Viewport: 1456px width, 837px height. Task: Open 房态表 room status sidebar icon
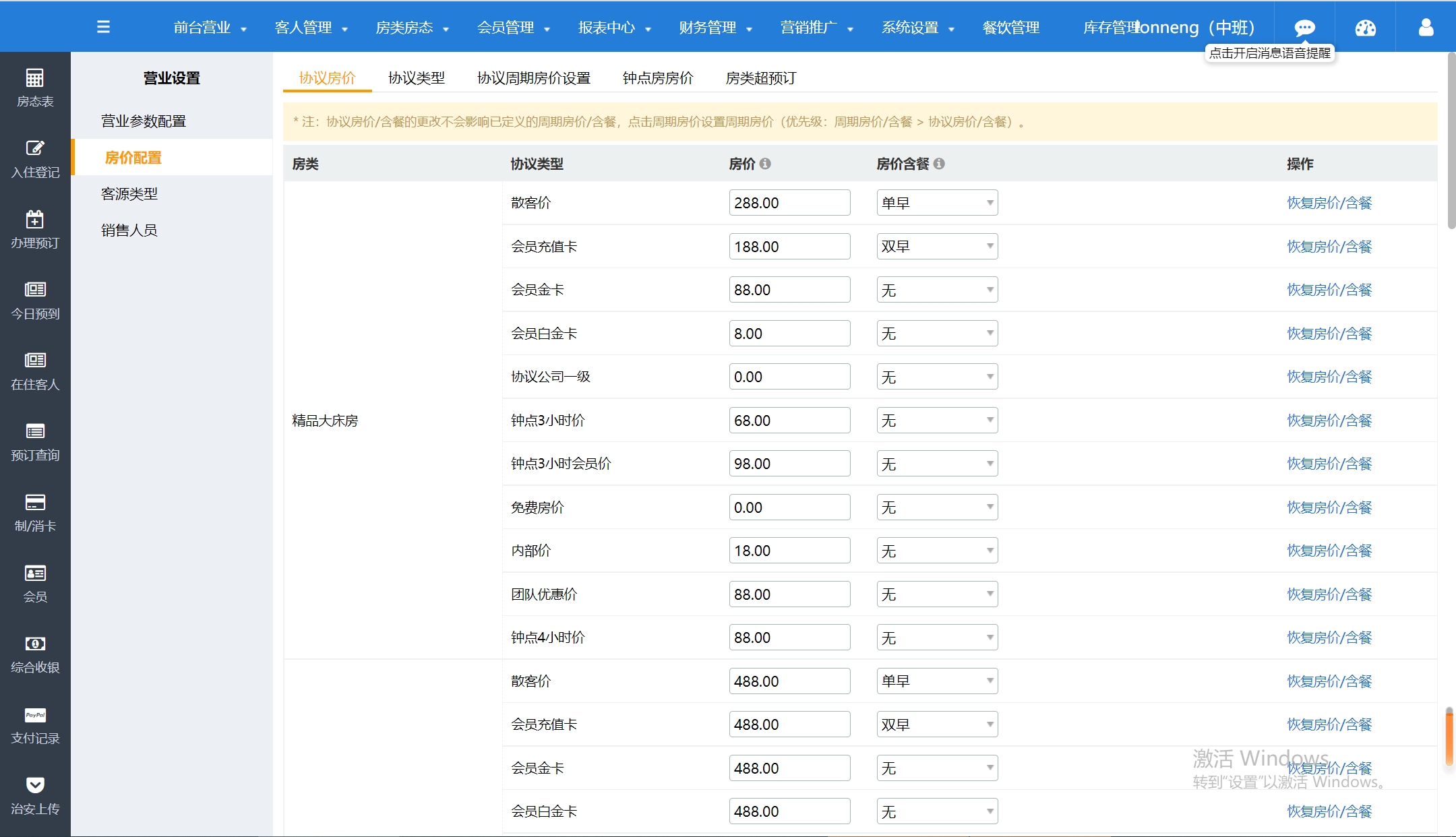tap(35, 88)
